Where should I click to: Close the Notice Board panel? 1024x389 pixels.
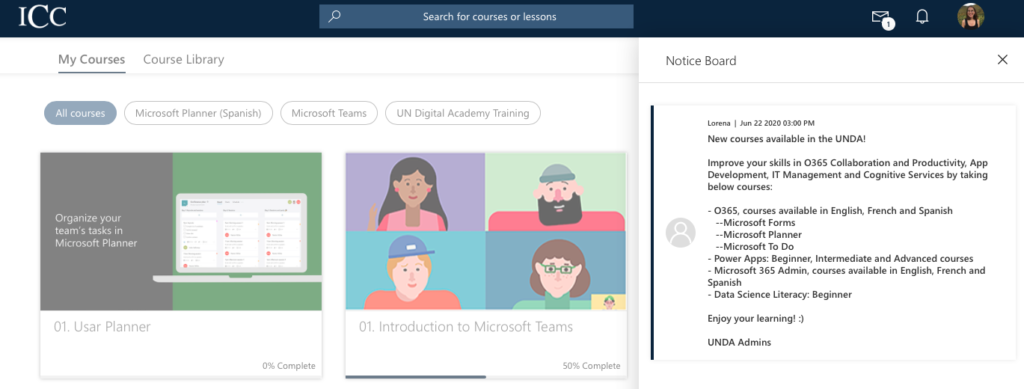1002,60
